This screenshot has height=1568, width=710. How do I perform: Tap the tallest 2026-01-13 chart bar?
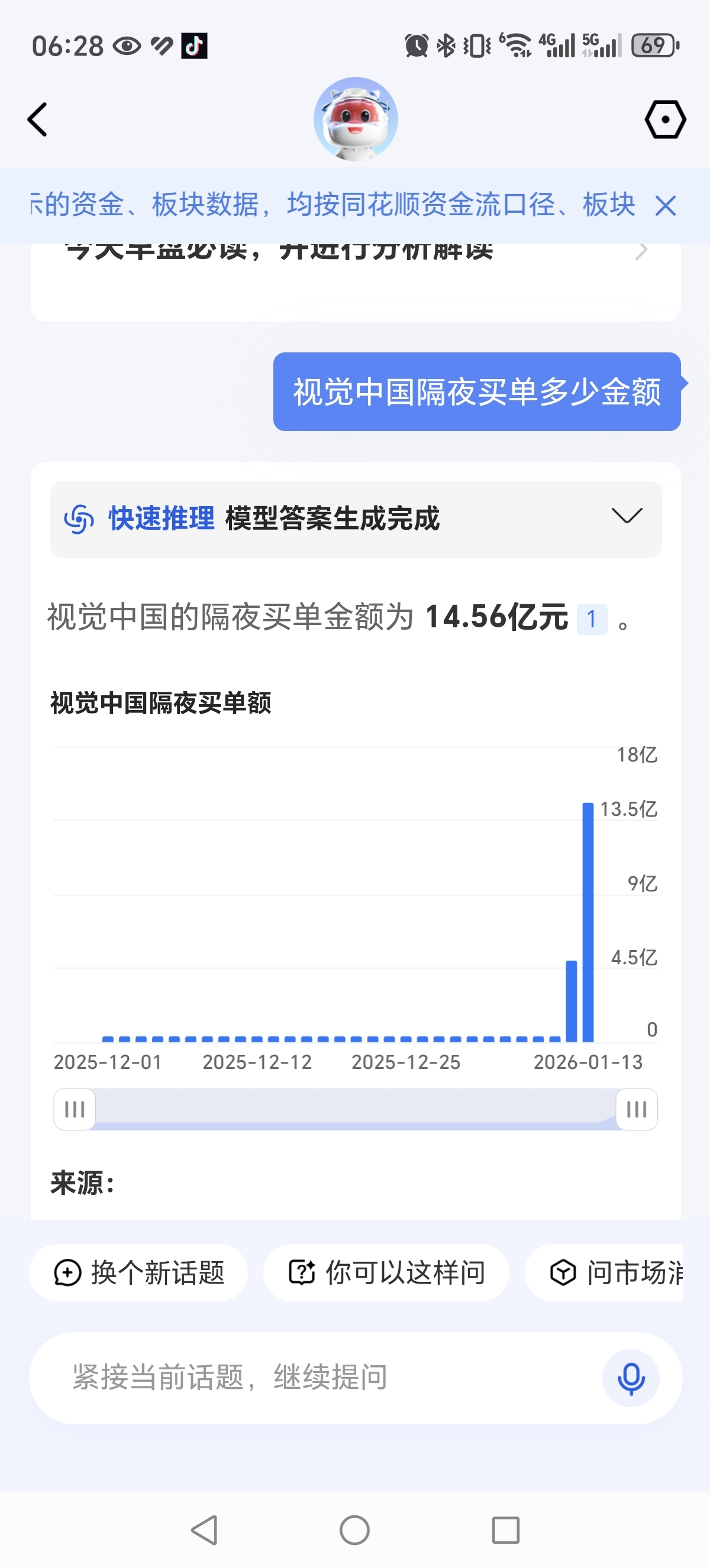[588, 922]
